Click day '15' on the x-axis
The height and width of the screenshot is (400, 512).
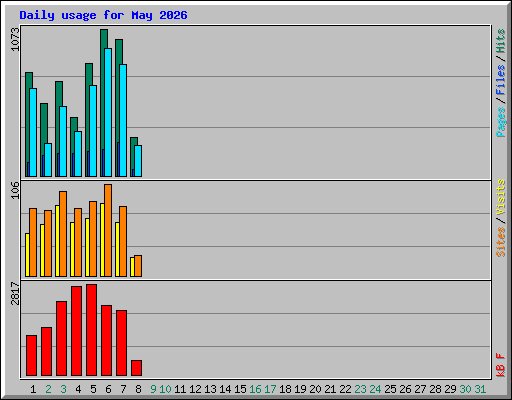click(240, 389)
